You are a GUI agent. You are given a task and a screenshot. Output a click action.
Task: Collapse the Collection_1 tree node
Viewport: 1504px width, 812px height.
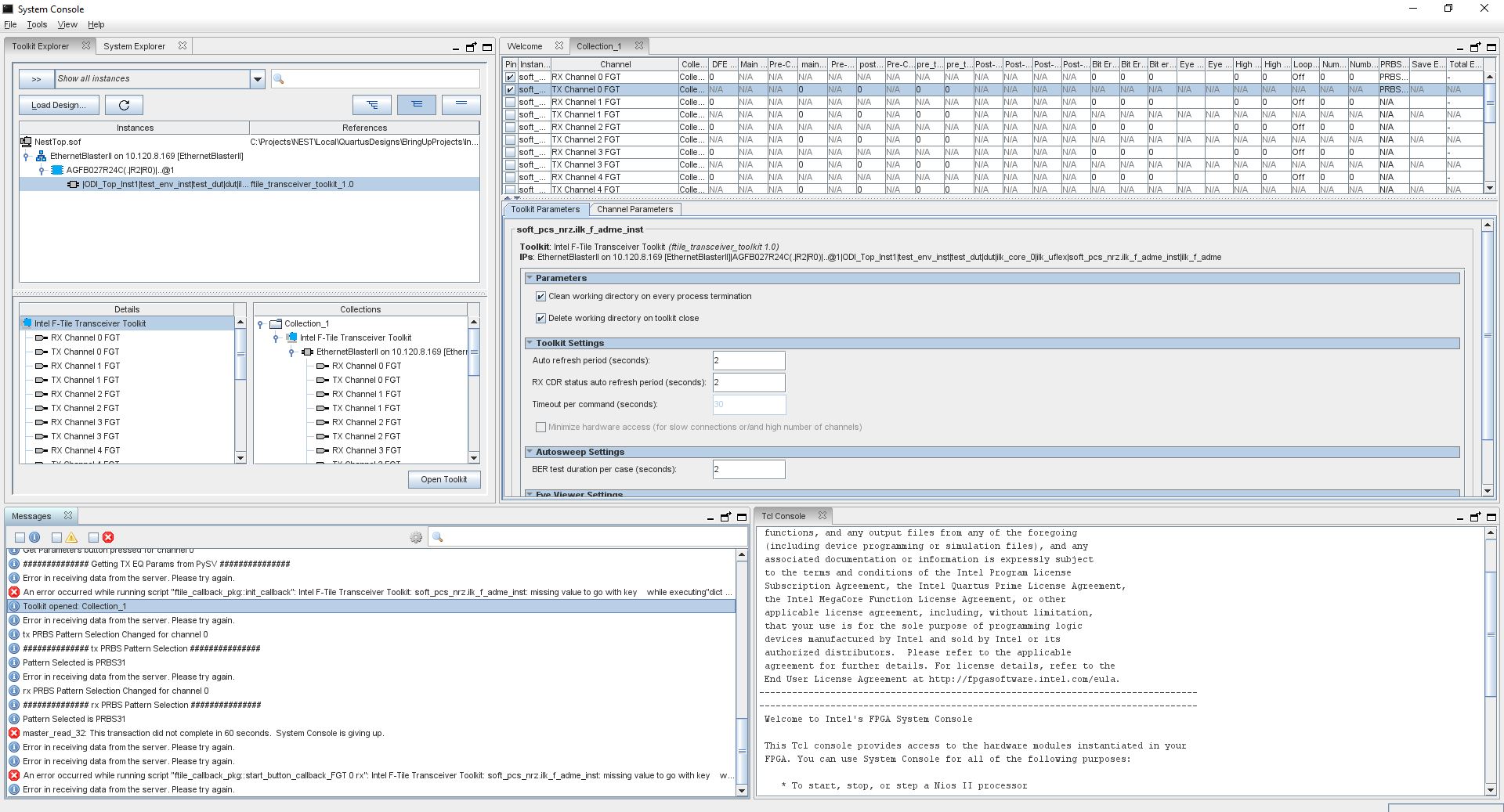[261, 324]
